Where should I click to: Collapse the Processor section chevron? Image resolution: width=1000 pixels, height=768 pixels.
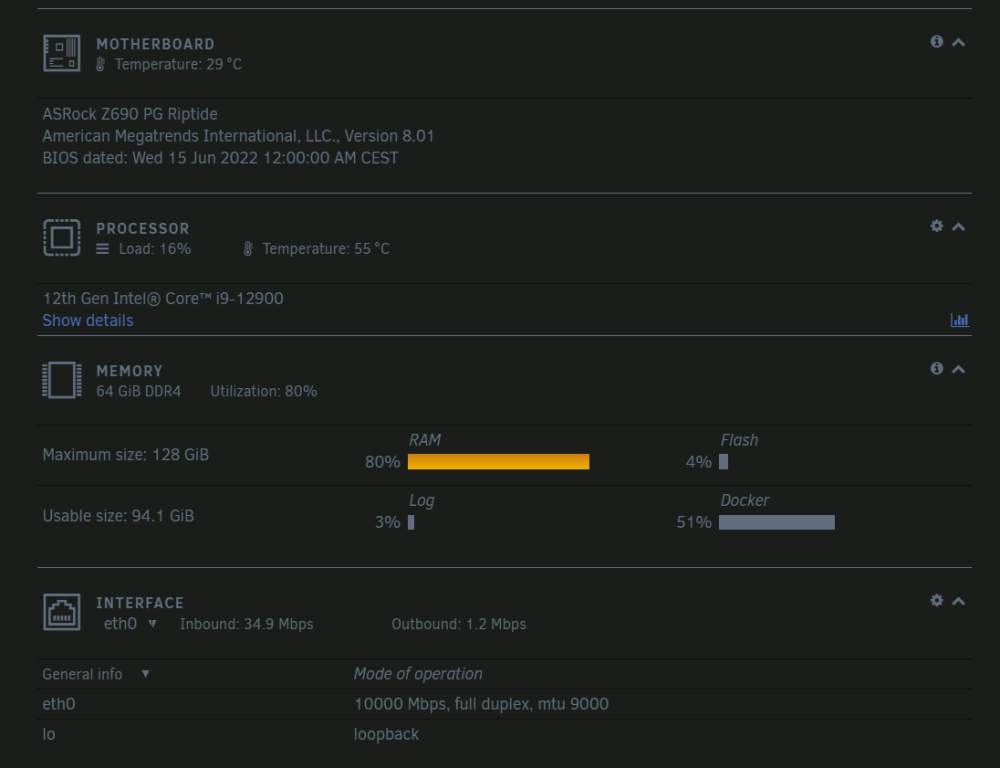959,226
